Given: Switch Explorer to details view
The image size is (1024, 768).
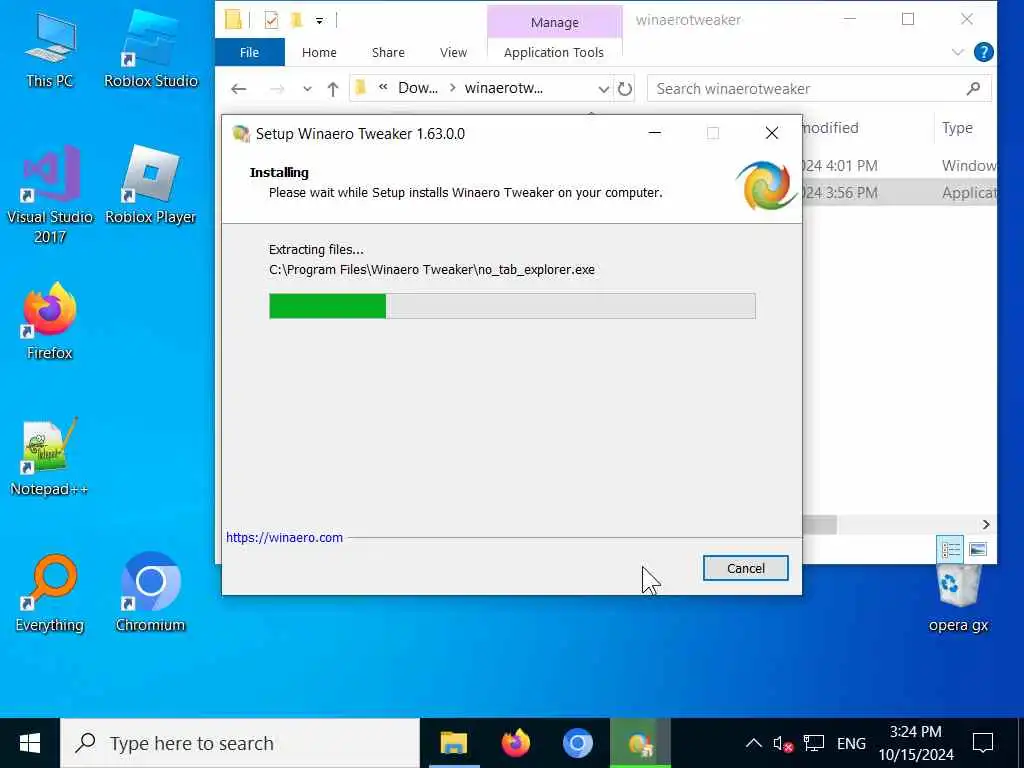Looking at the screenshot, I should (x=950, y=549).
